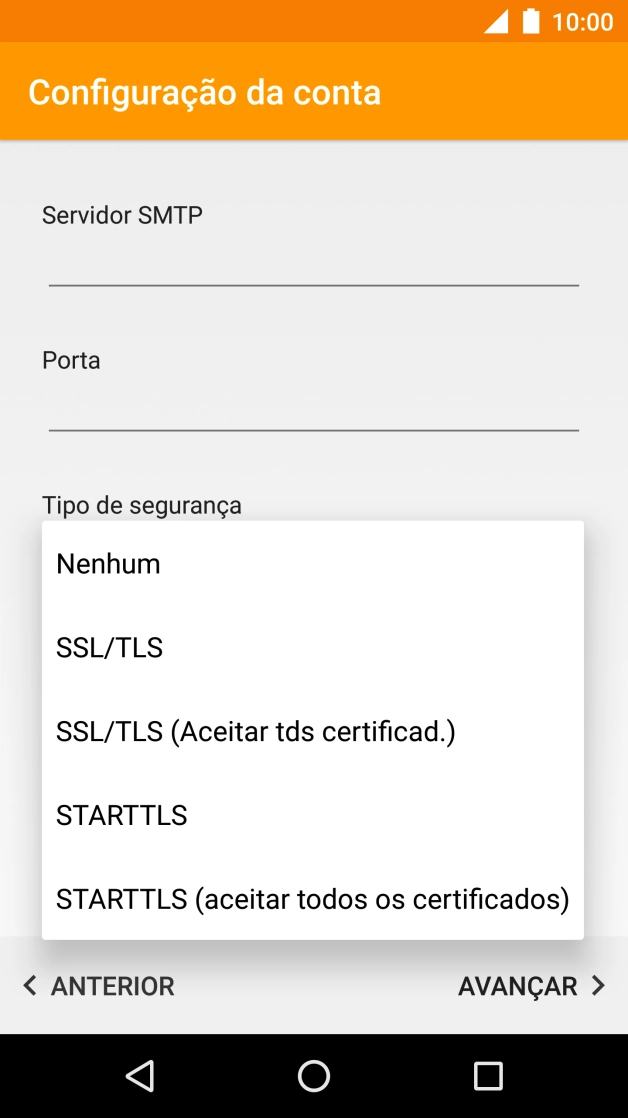Select STARTTLS (aceitar todos os certificados)
The image size is (628, 1118).
point(312,899)
